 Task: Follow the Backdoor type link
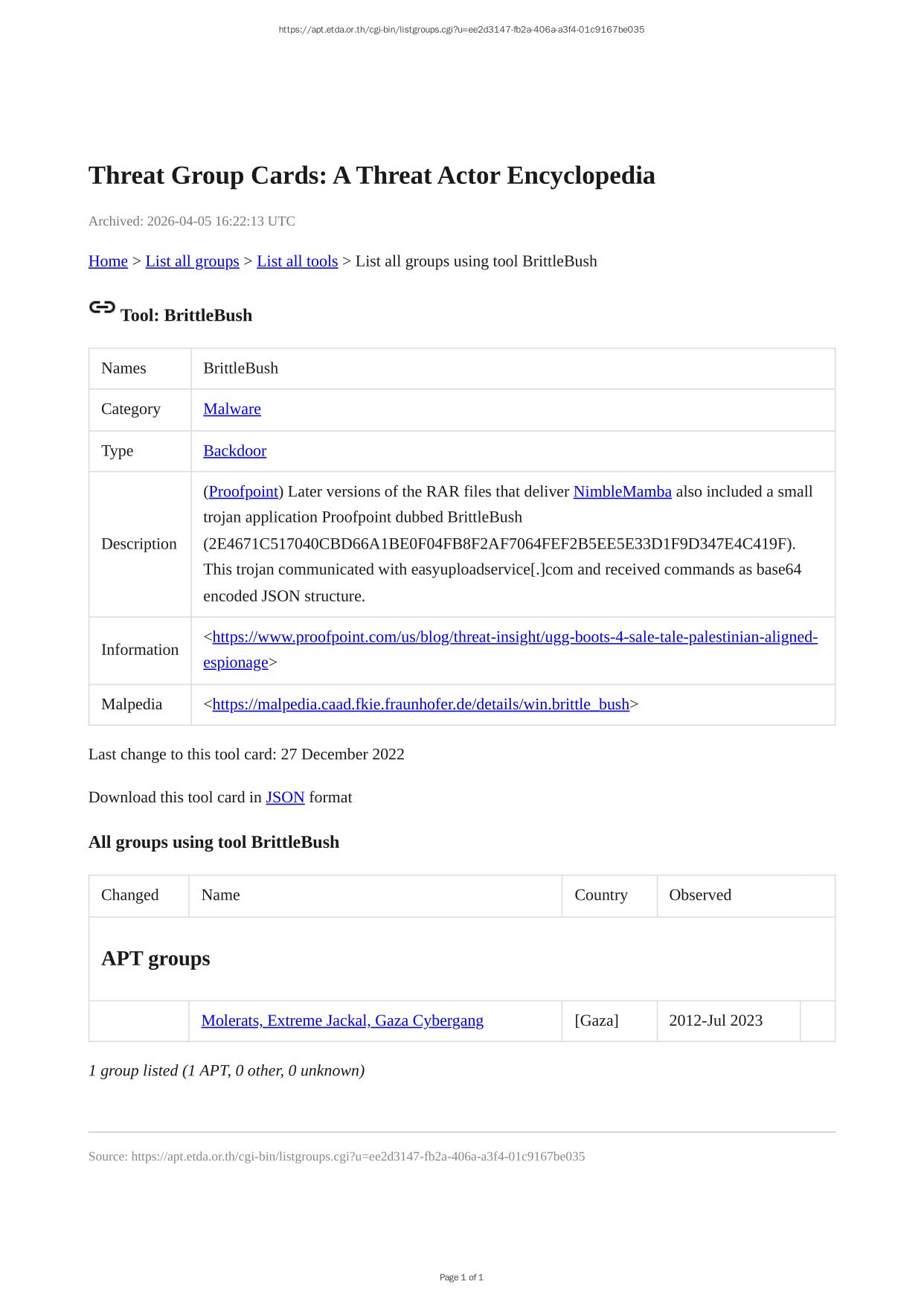click(x=234, y=451)
